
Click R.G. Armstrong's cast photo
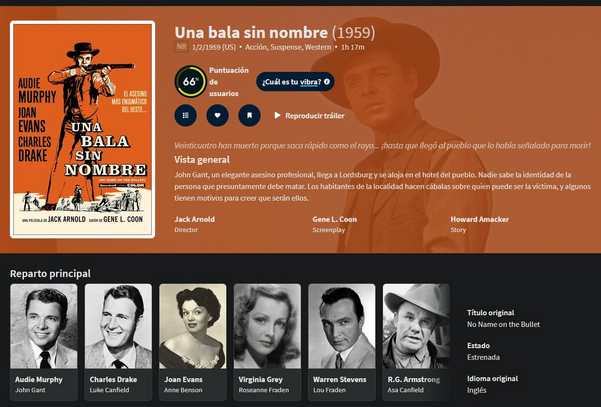pyautogui.click(x=416, y=326)
